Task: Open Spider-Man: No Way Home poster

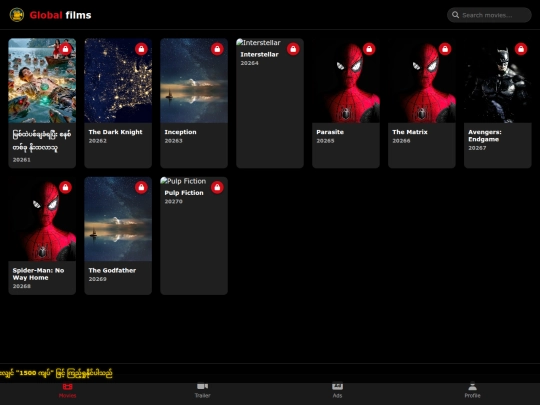Action: 42,219
